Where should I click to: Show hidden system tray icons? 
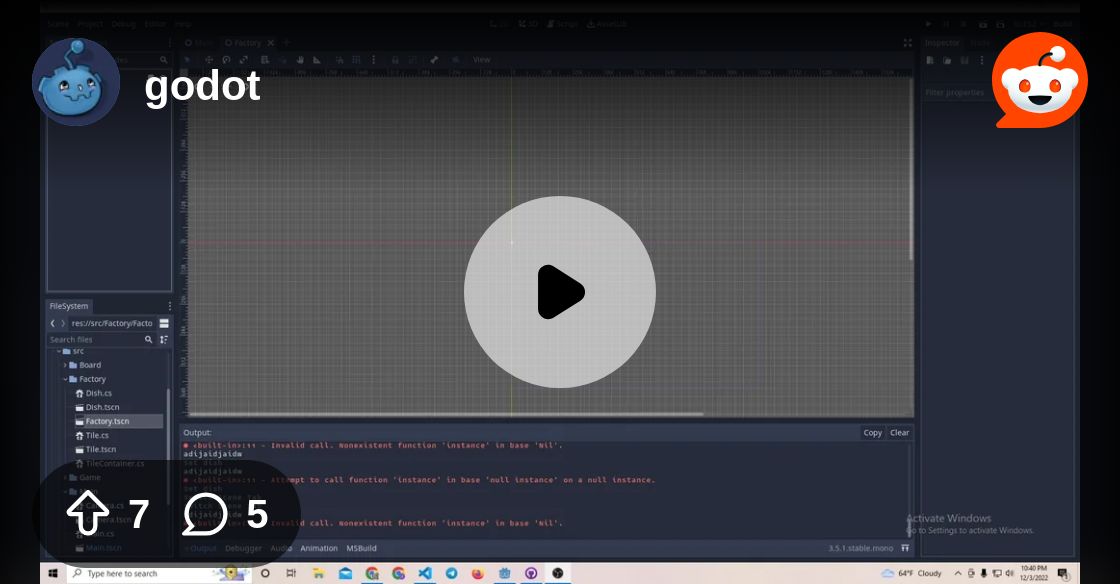coord(958,573)
